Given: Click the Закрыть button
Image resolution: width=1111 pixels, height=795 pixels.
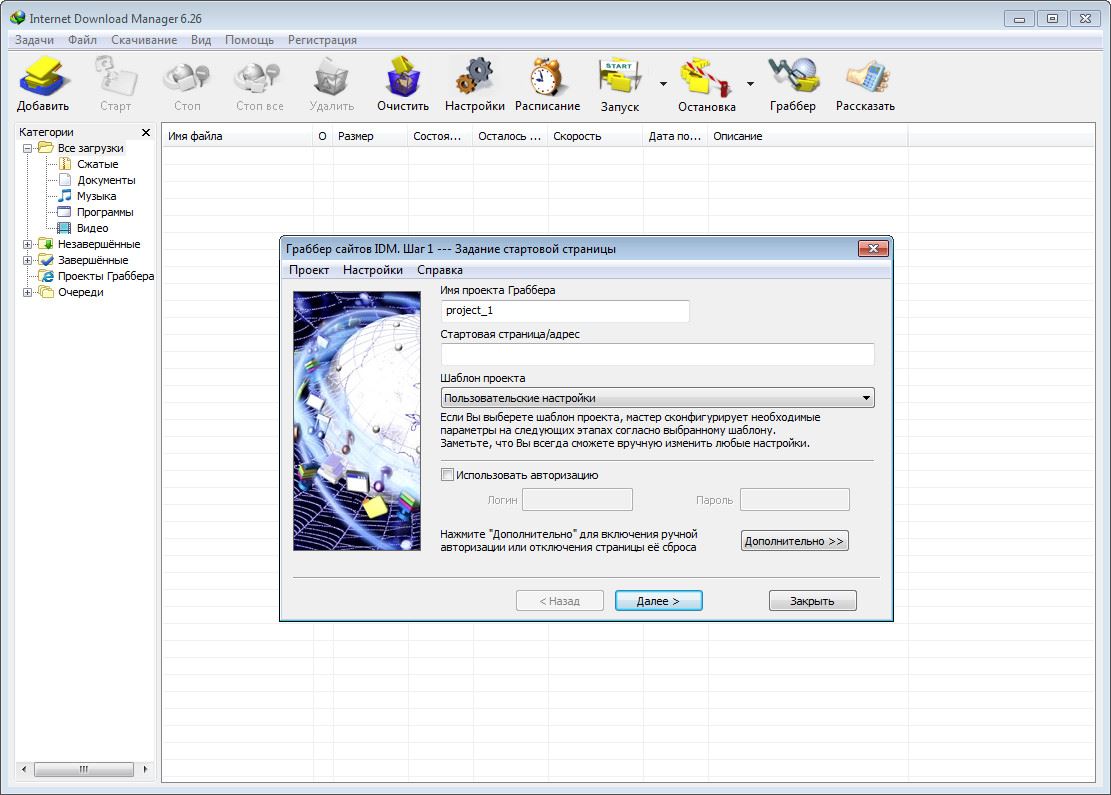Looking at the screenshot, I should (813, 601).
